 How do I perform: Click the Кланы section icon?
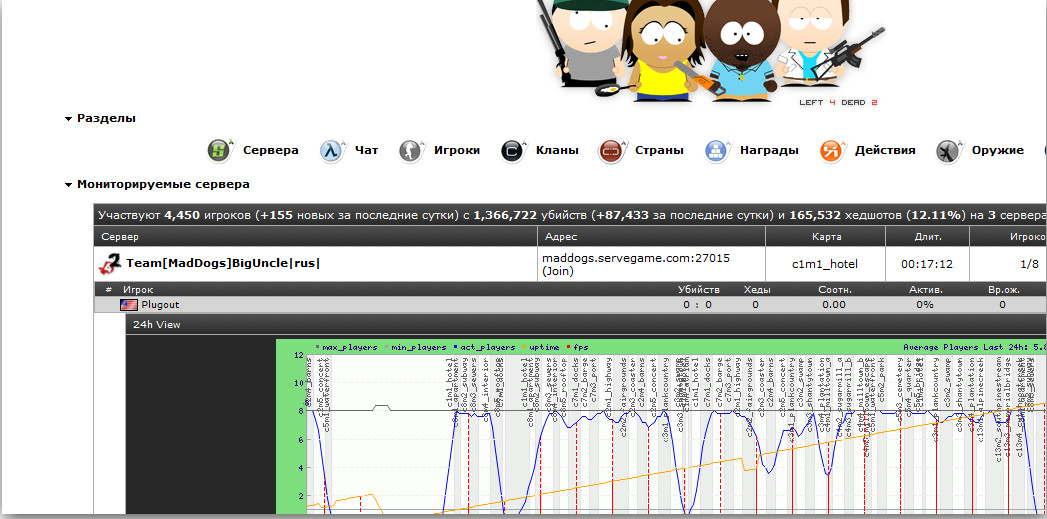tap(512, 151)
